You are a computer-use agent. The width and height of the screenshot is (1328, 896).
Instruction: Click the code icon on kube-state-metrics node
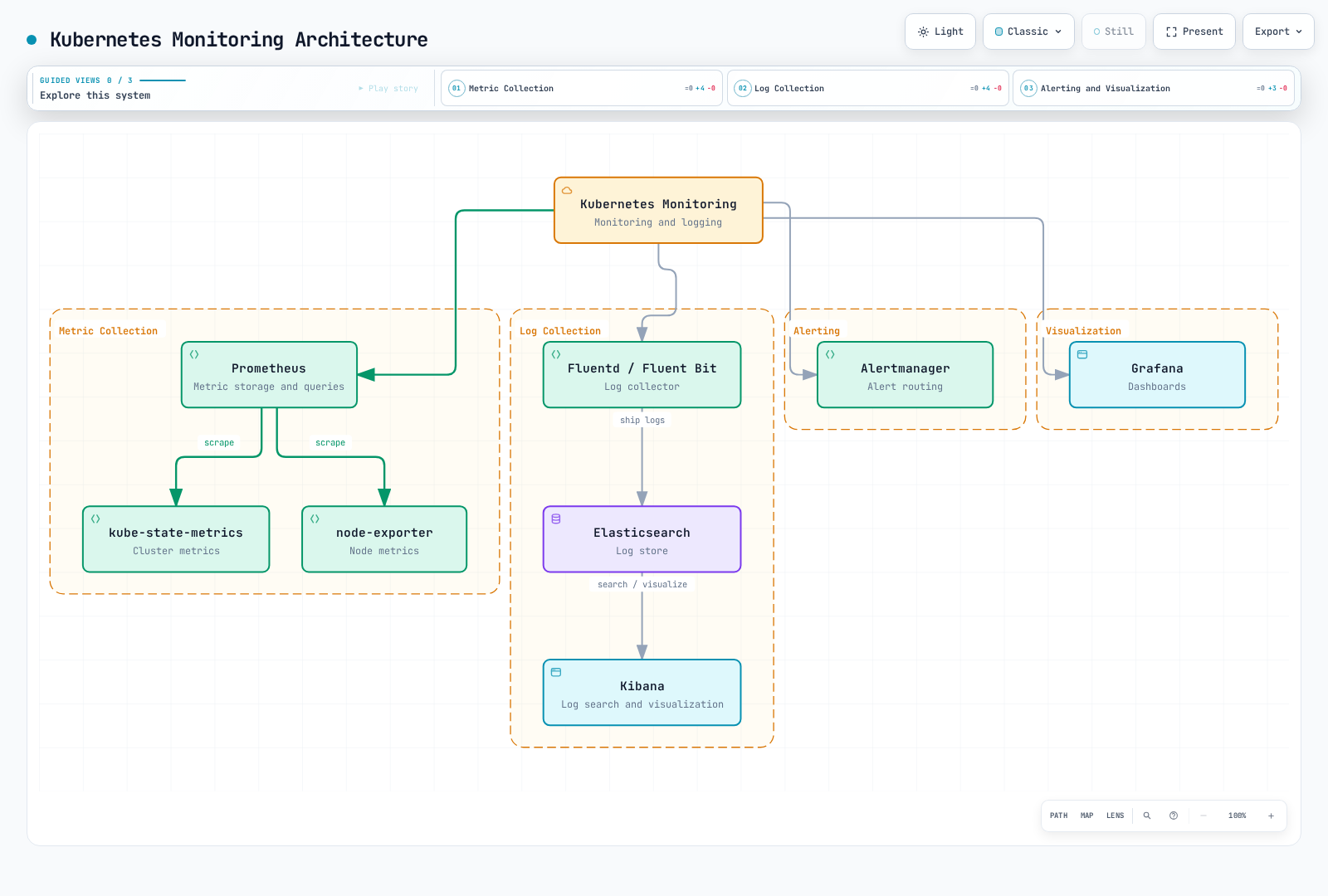click(95, 519)
